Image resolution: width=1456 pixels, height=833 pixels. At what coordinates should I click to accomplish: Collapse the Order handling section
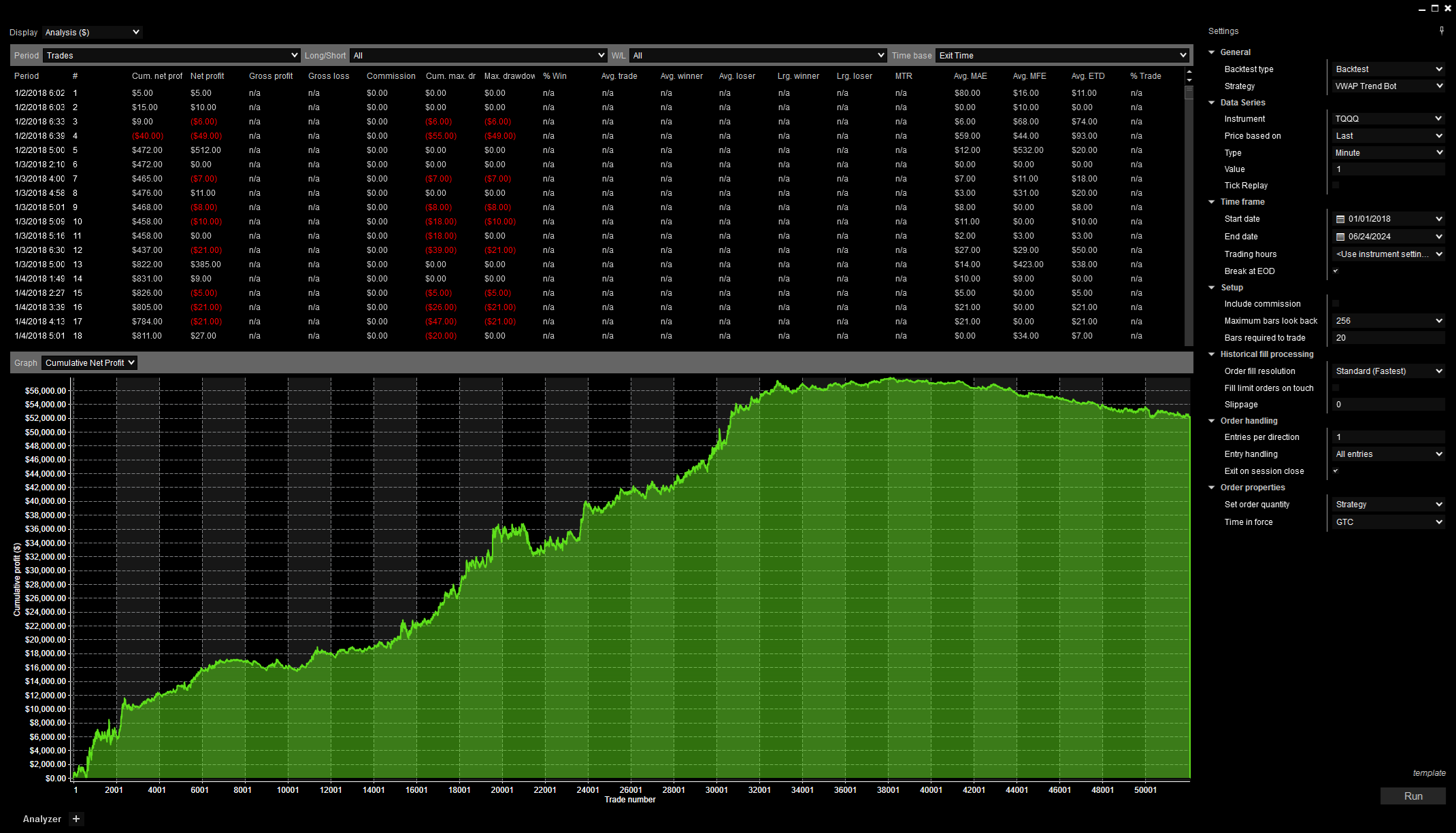1212,421
